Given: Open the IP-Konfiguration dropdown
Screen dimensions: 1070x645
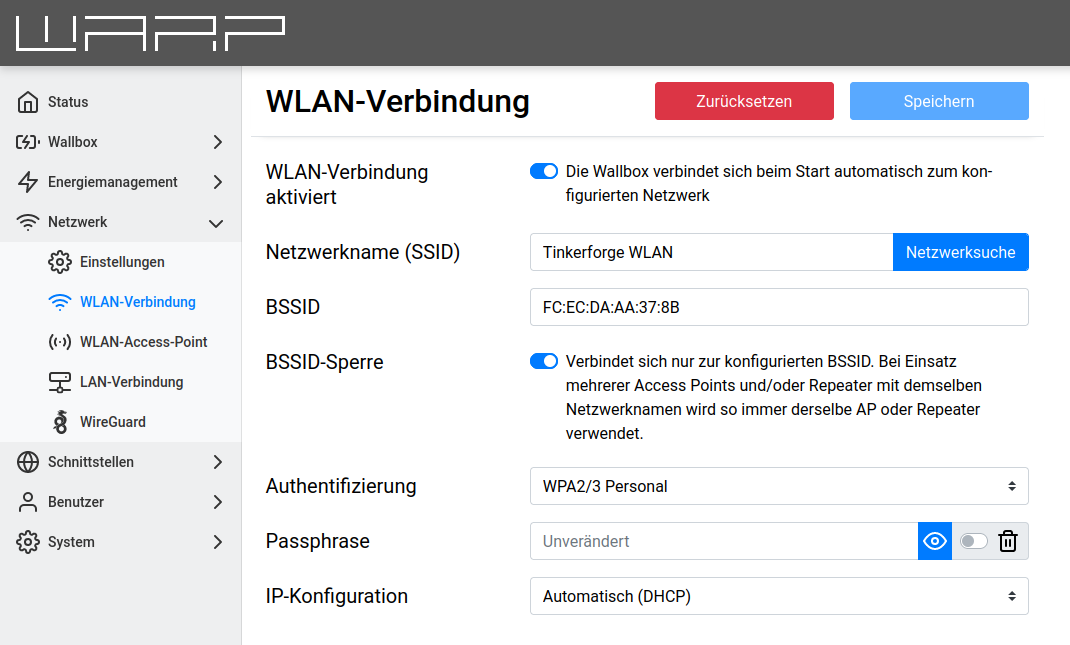Looking at the screenshot, I should click(778, 596).
